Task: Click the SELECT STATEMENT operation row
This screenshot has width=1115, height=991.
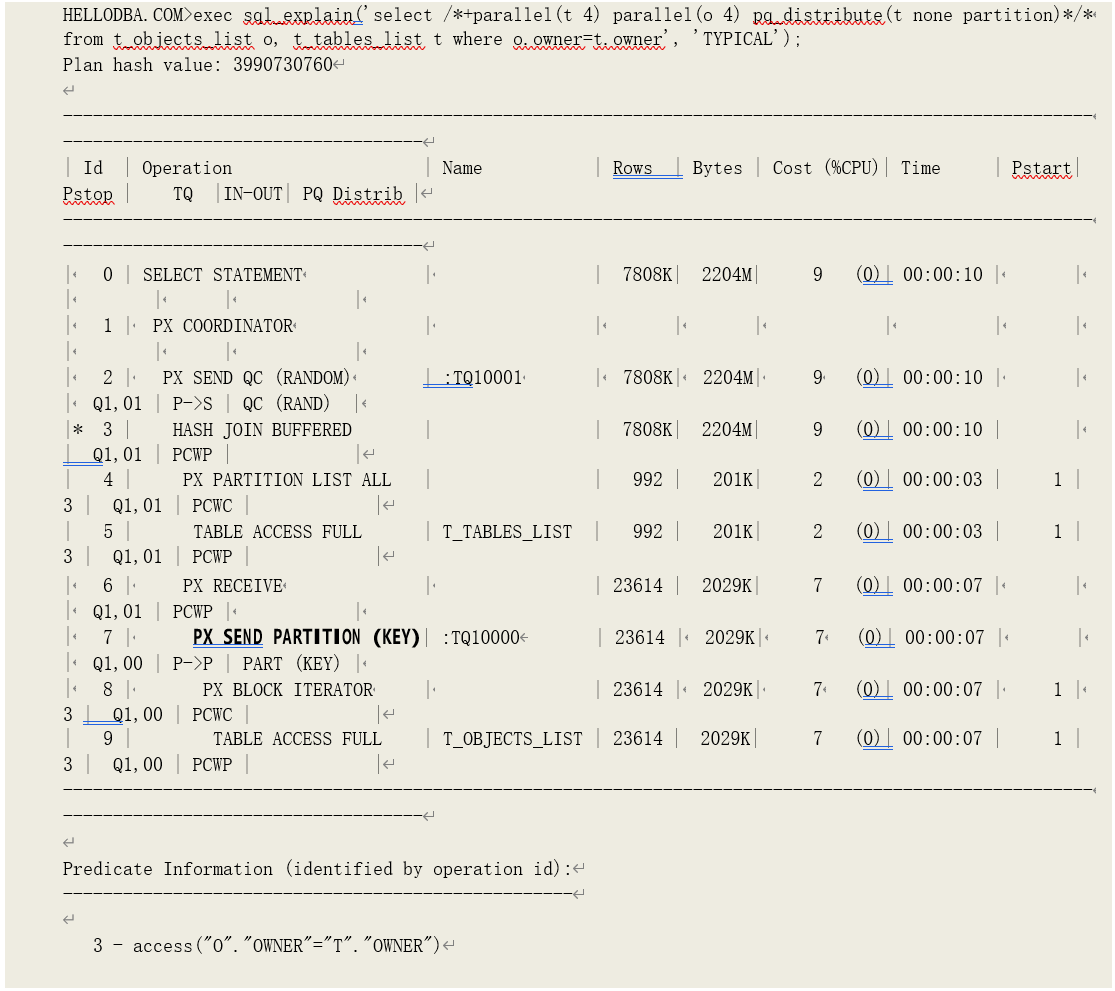Action: 222,275
